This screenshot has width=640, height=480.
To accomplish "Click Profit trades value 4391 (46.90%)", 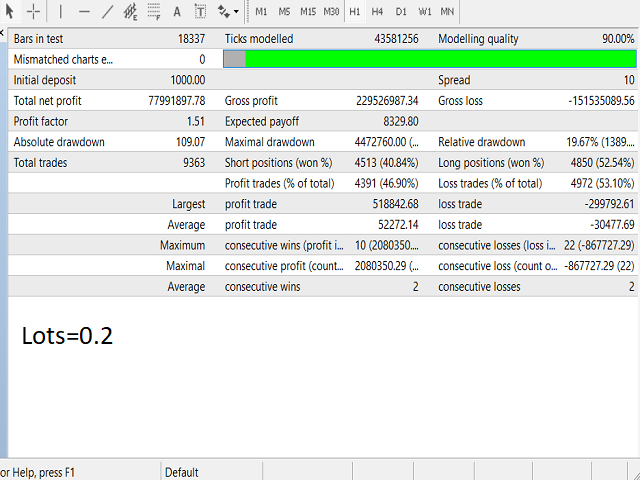I will point(386,183).
